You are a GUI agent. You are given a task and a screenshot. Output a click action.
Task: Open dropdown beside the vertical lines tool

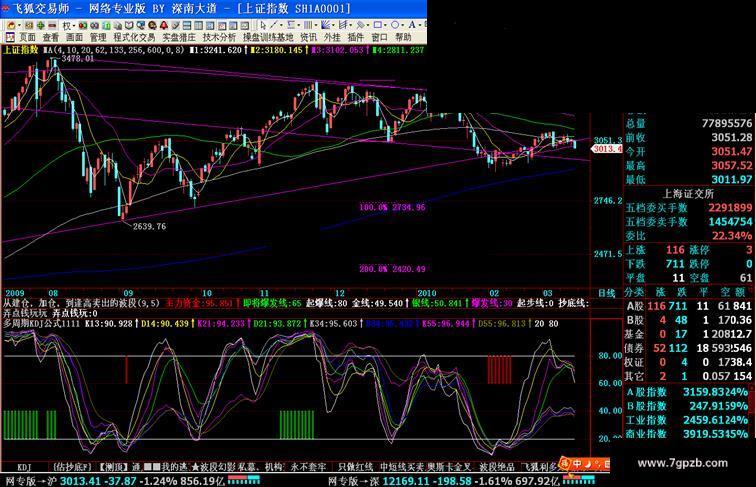(x=316, y=25)
